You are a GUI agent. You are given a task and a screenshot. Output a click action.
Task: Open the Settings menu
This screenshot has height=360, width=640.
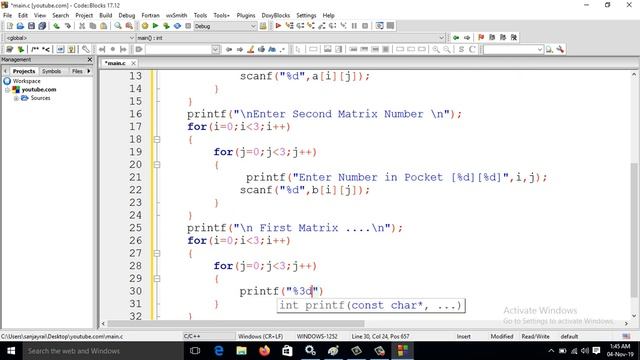306,15
